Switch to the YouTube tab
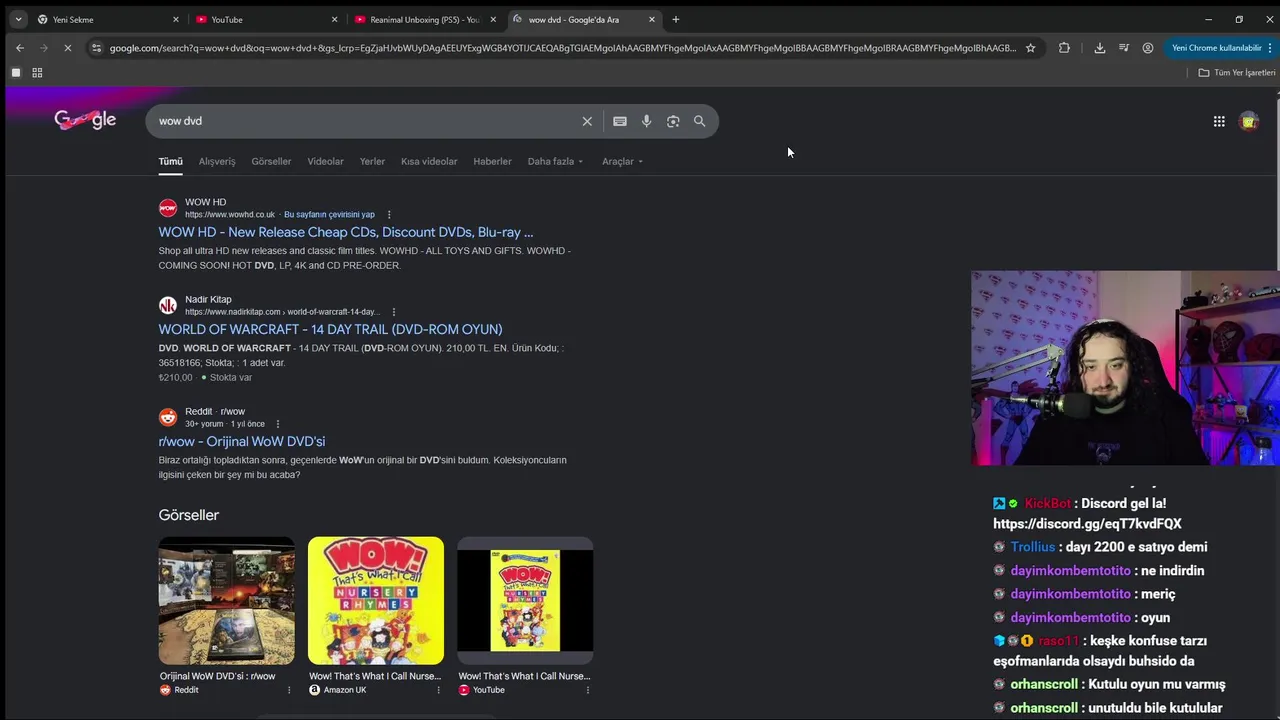The image size is (1280, 720). click(267, 19)
